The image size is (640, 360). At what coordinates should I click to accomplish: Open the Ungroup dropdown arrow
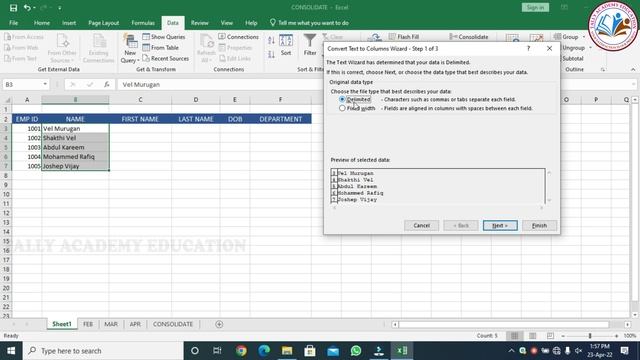(x=590, y=48)
